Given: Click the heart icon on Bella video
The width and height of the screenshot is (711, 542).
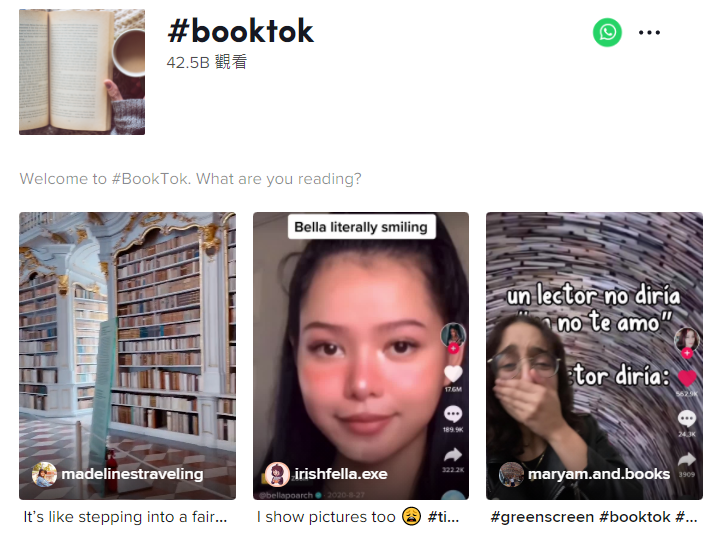Looking at the screenshot, I should (x=453, y=373).
